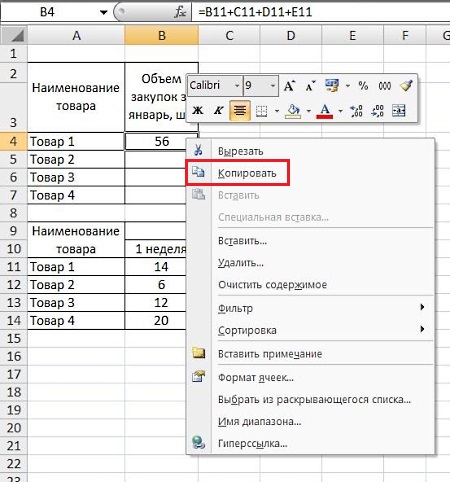Choose Вырезать in the context menu
This screenshot has height=482, width=450.
click(x=240, y=151)
